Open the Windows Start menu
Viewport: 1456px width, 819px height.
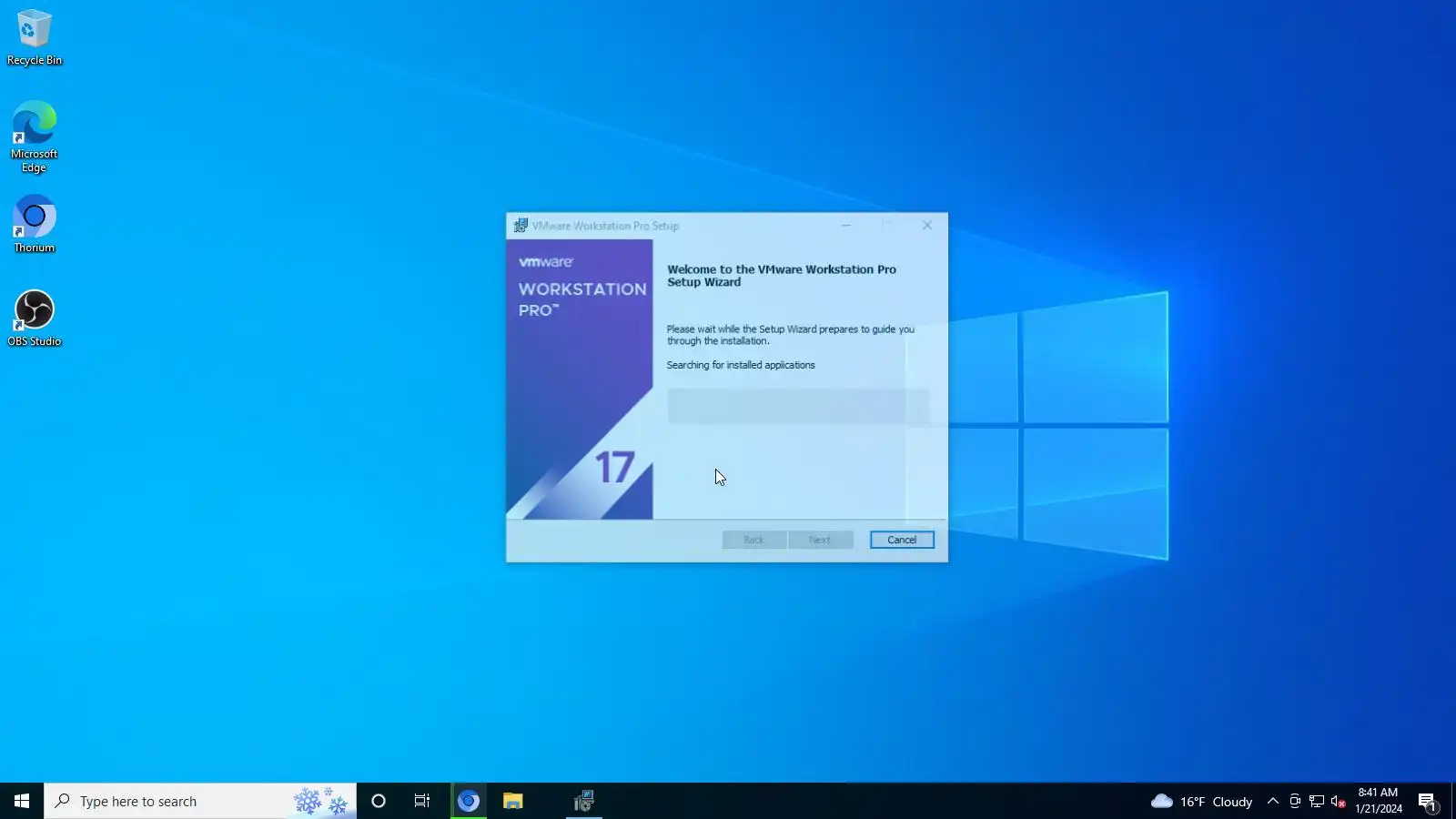point(22,801)
